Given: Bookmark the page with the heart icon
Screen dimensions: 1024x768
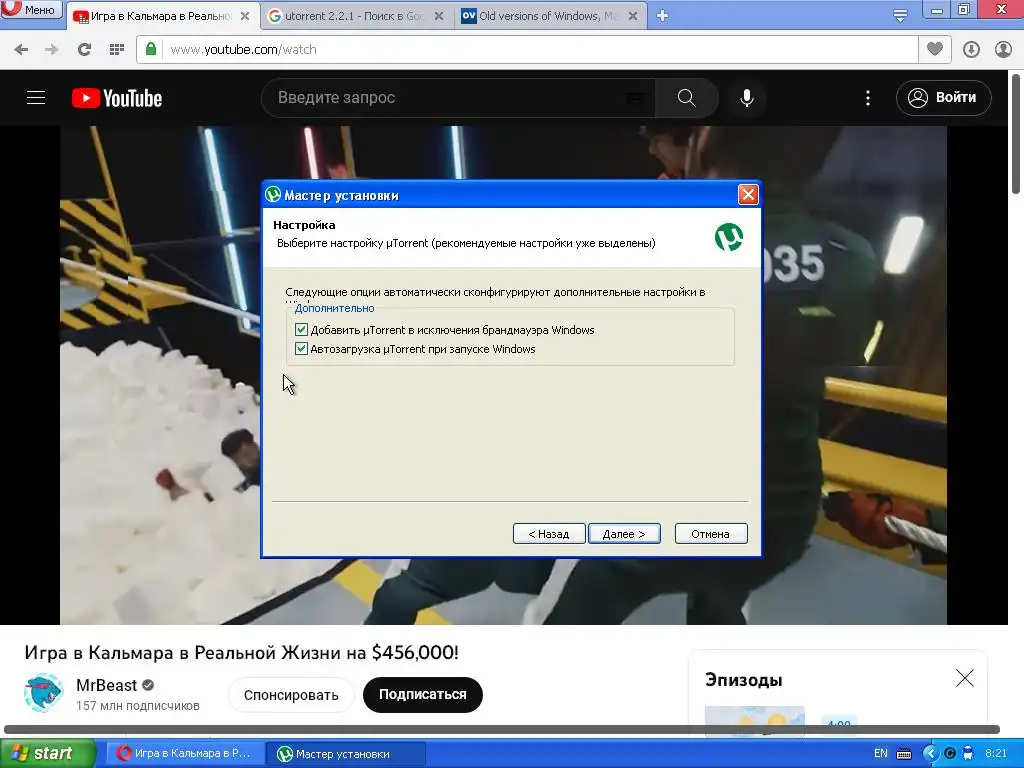Looking at the screenshot, I should [x=935, y=49].
